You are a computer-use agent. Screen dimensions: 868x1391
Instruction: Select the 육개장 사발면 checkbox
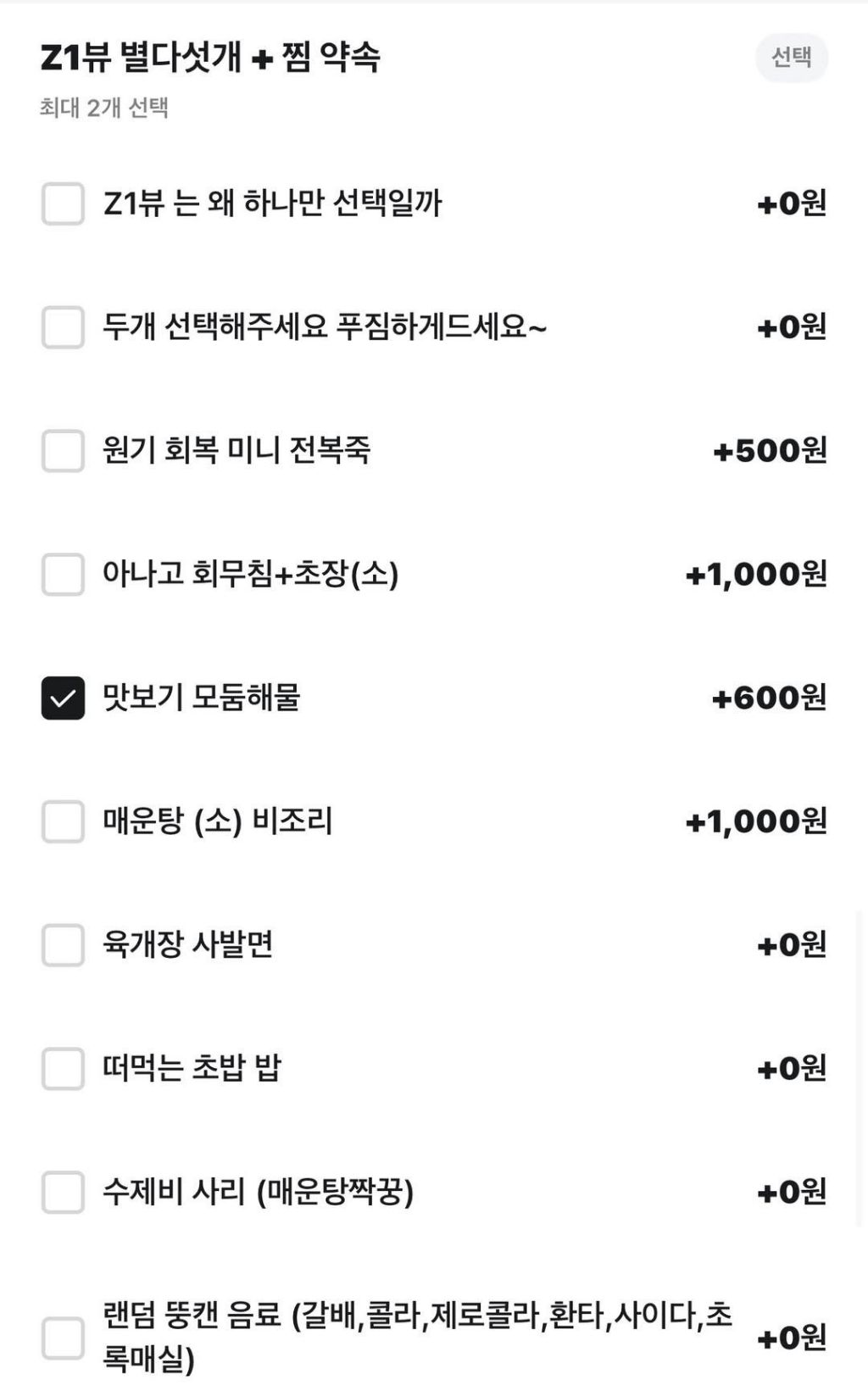[x=63, y=945]
